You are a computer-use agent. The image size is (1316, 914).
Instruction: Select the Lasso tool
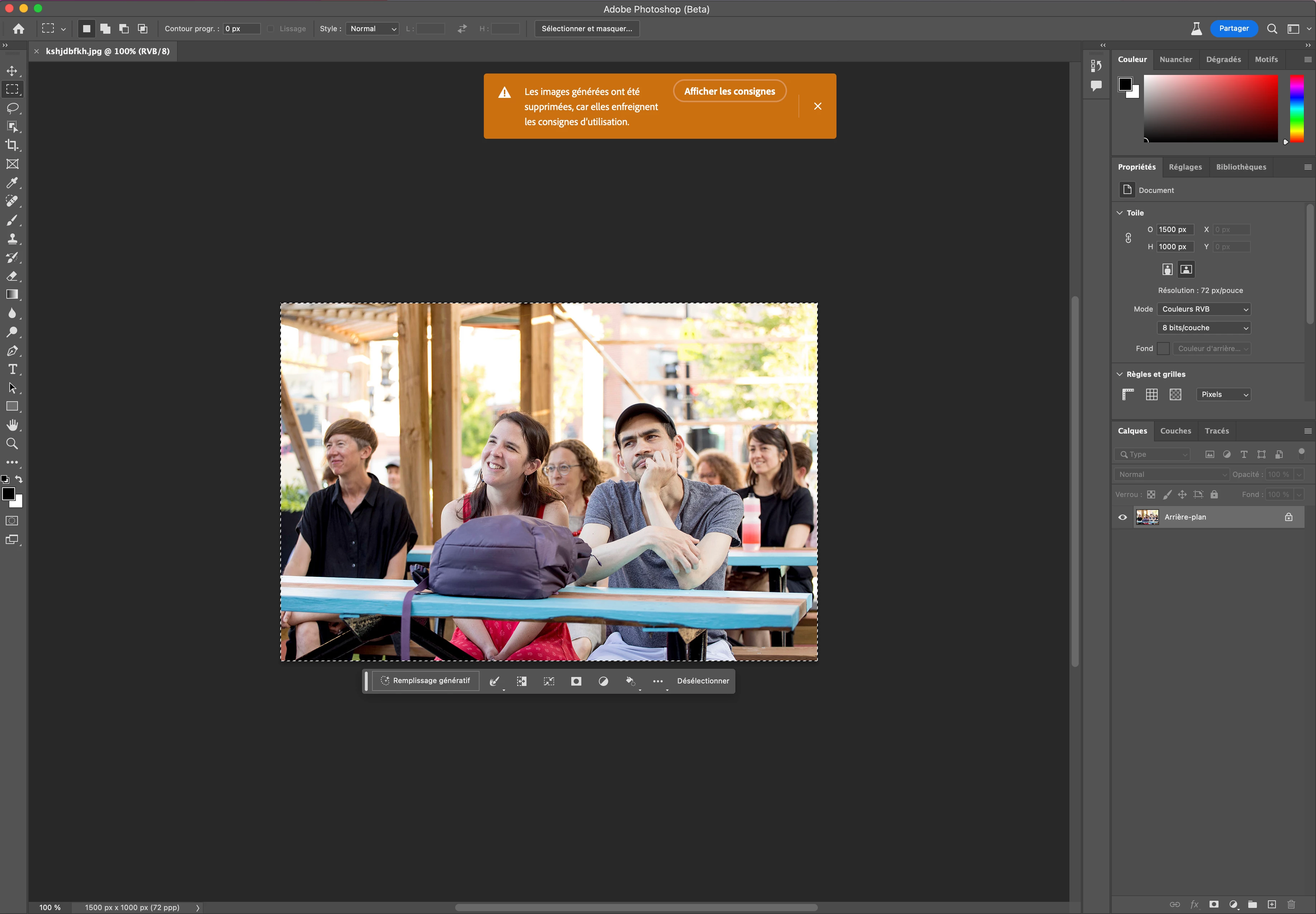click(x=12, y=108)
